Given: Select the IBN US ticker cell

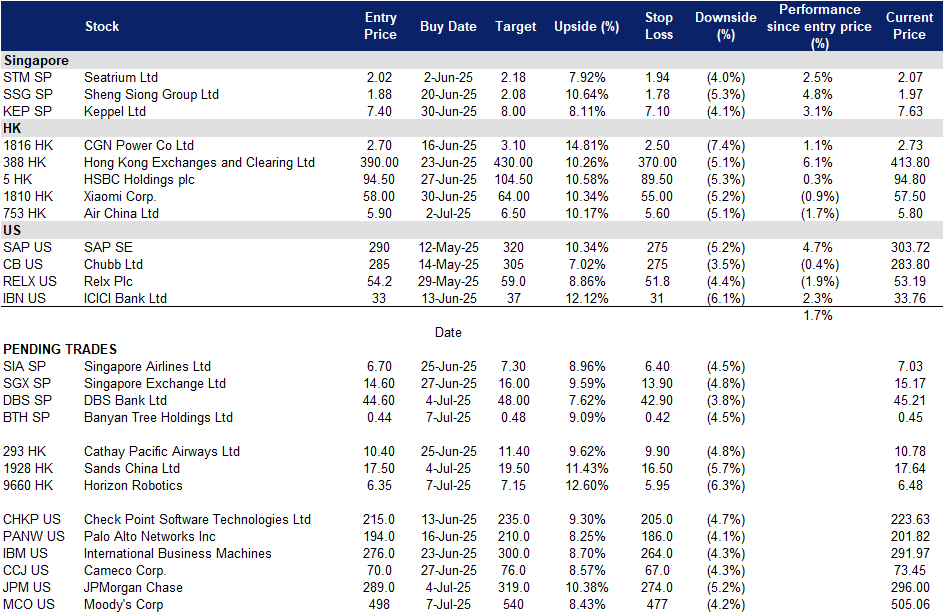Looking at the screenshot, I should 24,298.
